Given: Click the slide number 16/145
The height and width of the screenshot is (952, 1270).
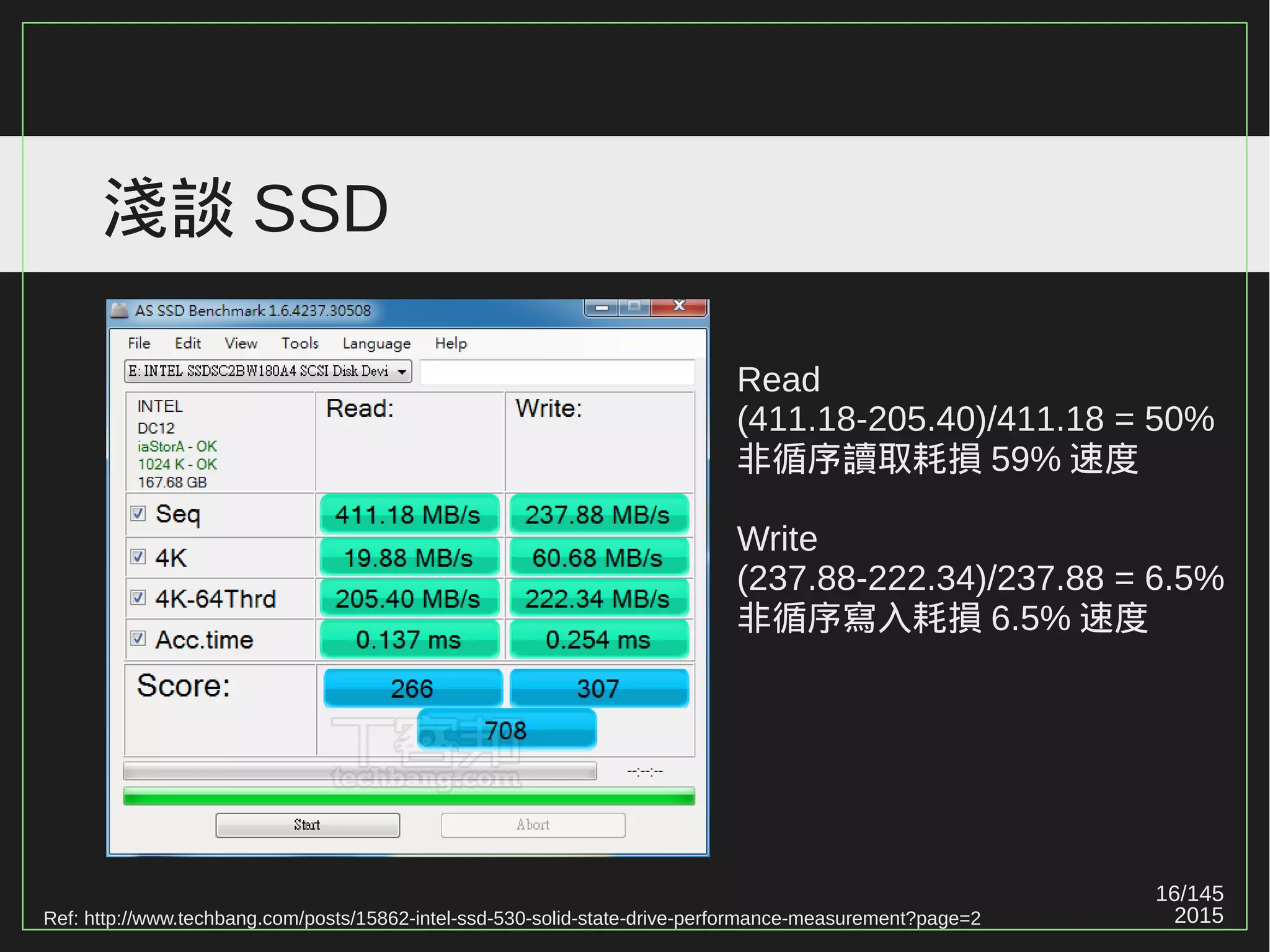Looking at the screenshot, I should [x=1189, y=893].
